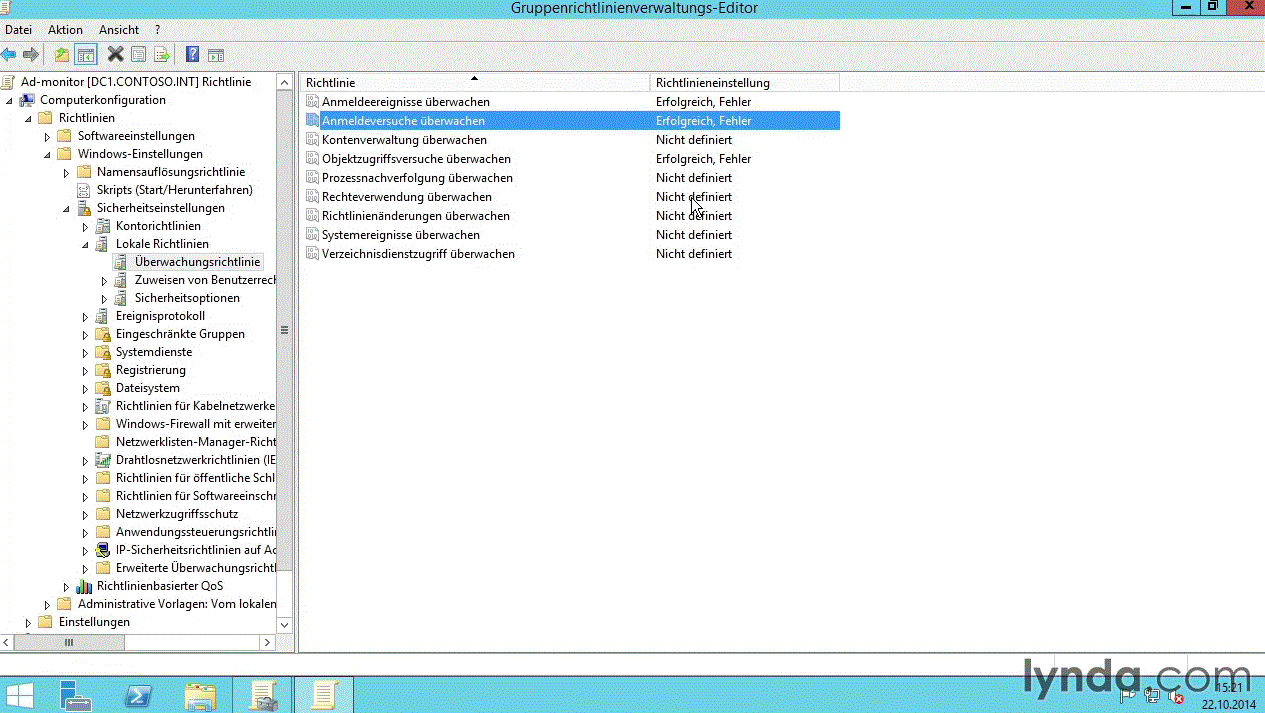
Task: Click the Windows-Firewall tree icon
Action: tap(102, 424)
